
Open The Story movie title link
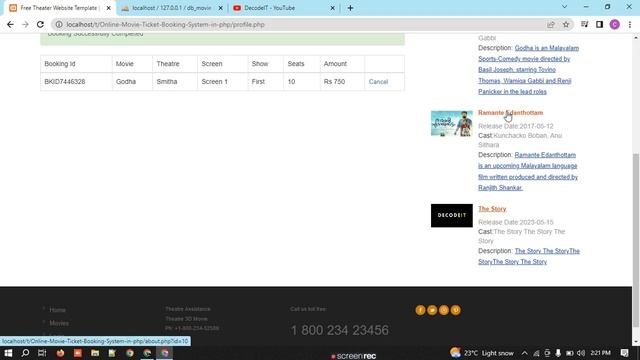[x=492, y=209]
